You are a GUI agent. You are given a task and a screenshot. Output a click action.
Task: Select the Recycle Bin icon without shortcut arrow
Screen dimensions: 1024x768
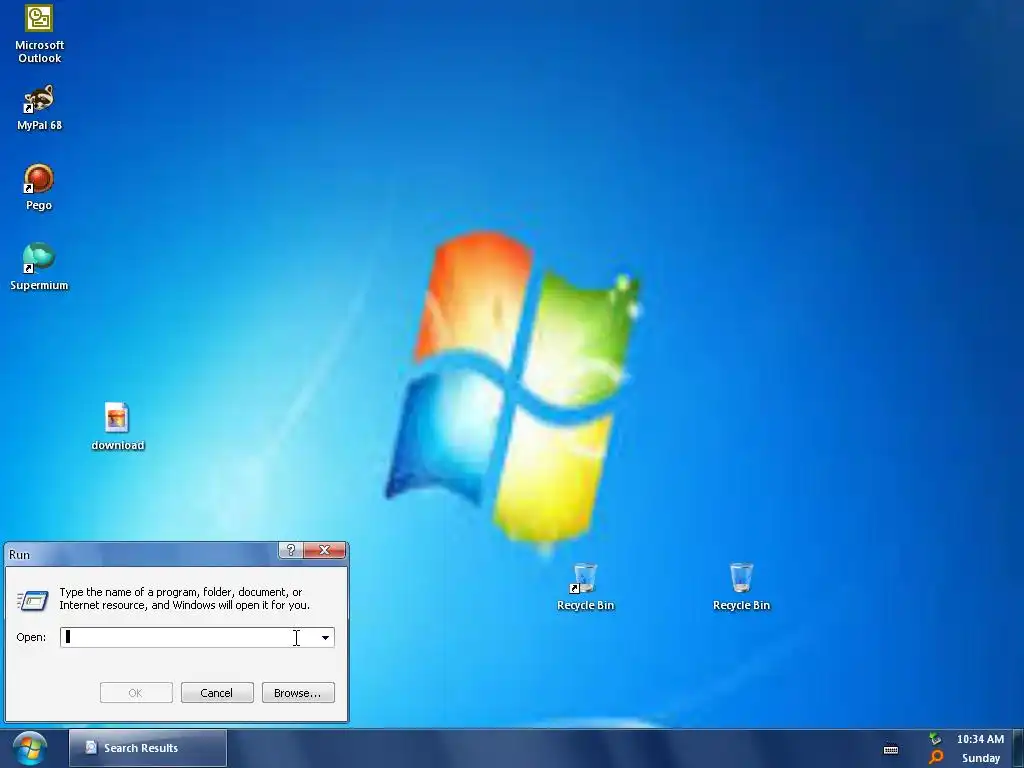click(741, 587)
